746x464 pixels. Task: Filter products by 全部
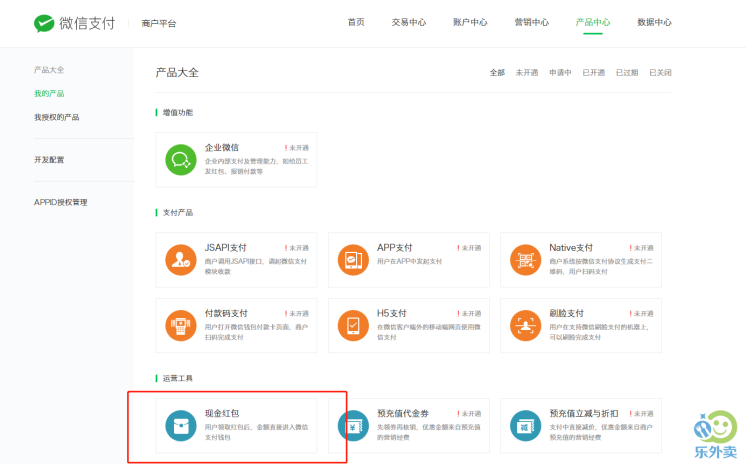pyautogui.click(x=497, y=72)
